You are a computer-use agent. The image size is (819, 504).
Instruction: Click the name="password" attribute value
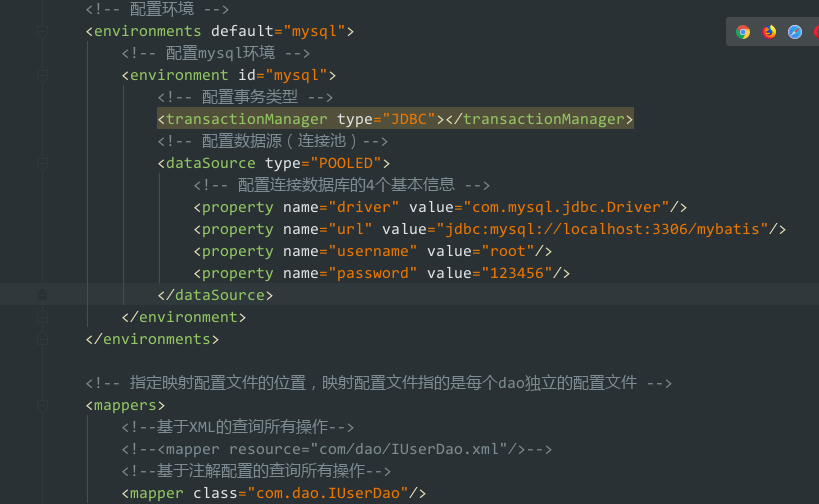tap(372, 273)
